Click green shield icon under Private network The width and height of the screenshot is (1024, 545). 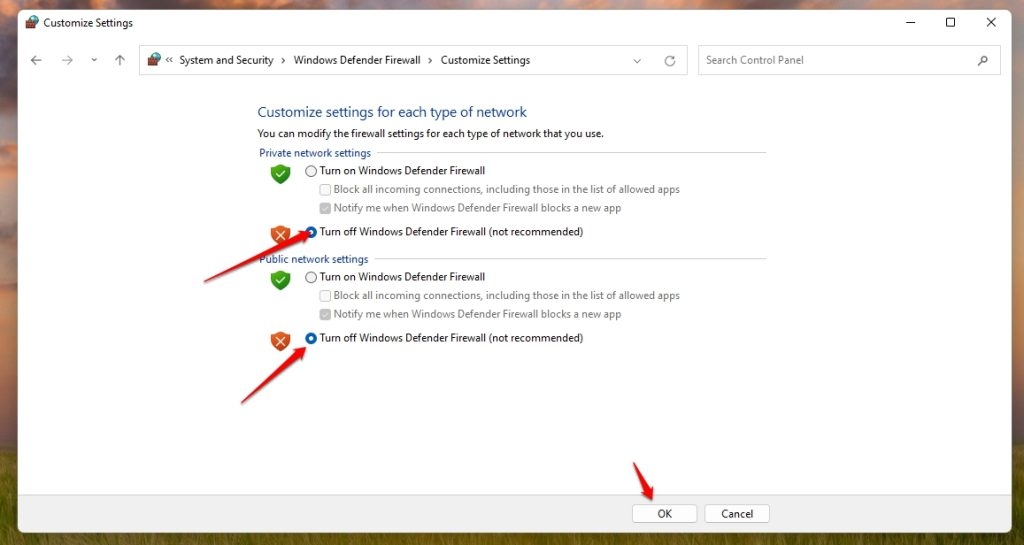[x=280, y=174]
